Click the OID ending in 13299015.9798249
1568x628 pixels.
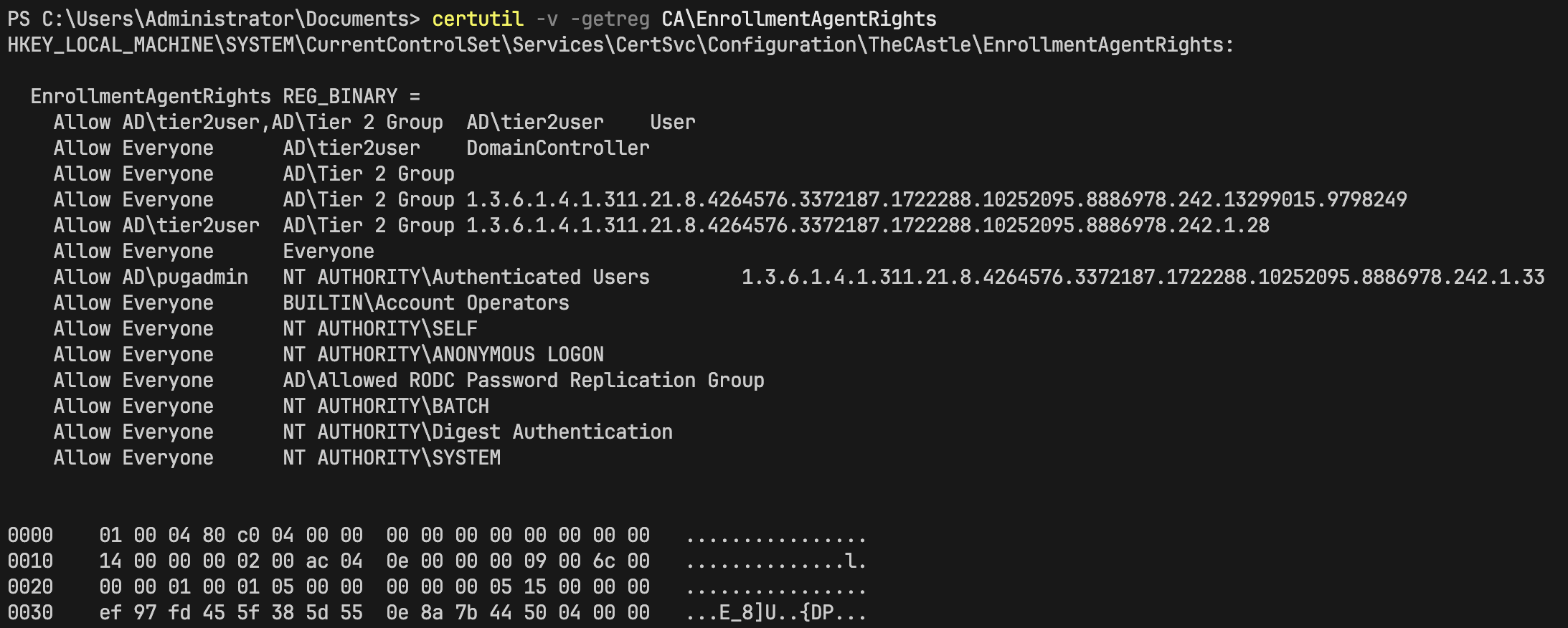pyautogui.click(x=937, y=199)
